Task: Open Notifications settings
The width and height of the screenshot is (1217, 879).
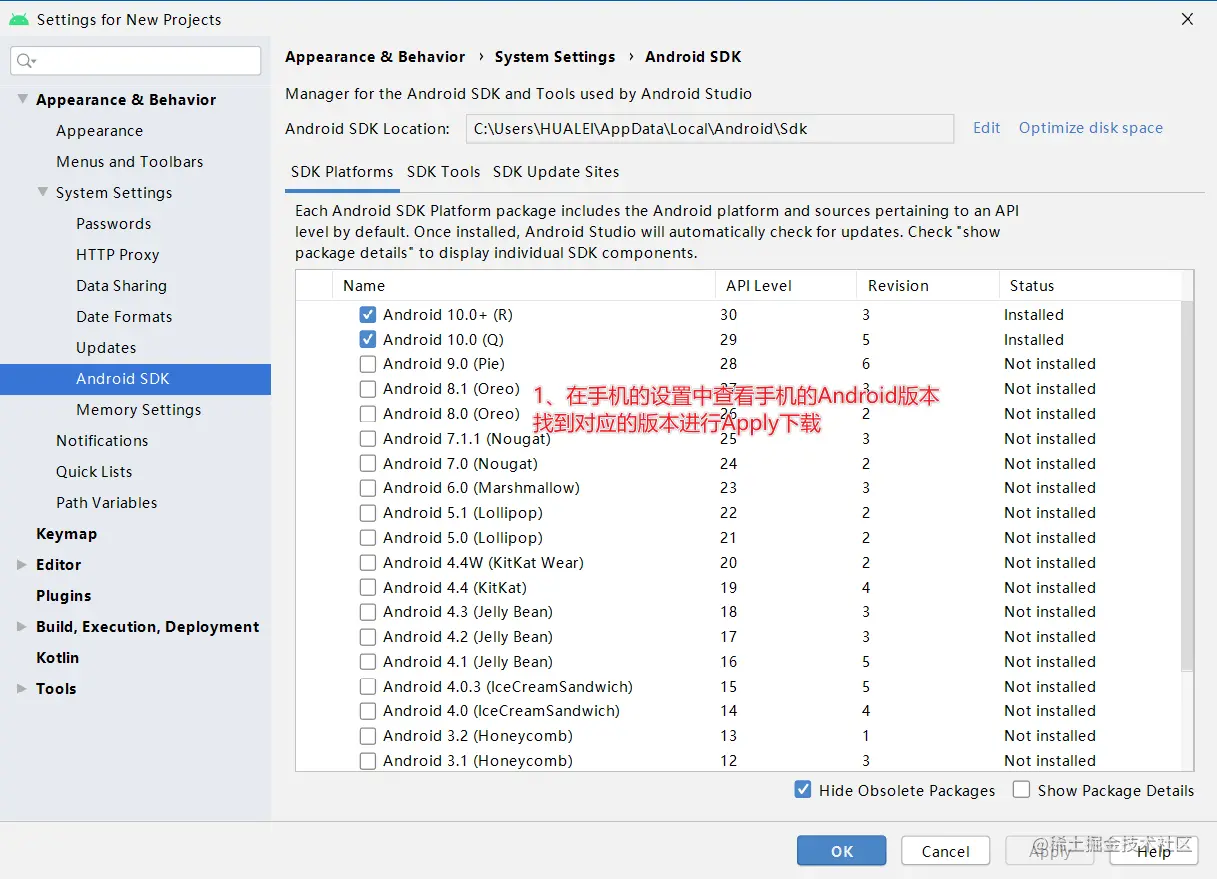Action: point(102,440)
